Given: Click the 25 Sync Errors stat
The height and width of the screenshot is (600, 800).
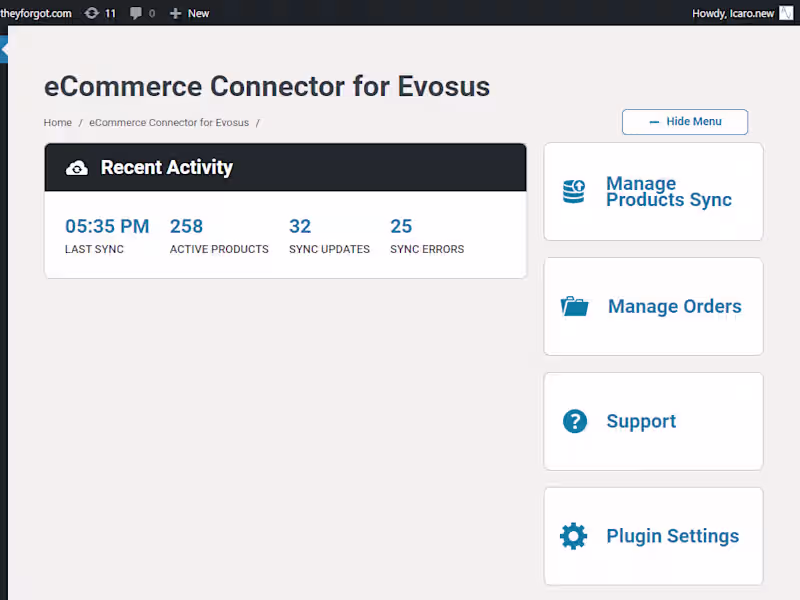Looking at the screenshot, I should [x=401, y=226].
